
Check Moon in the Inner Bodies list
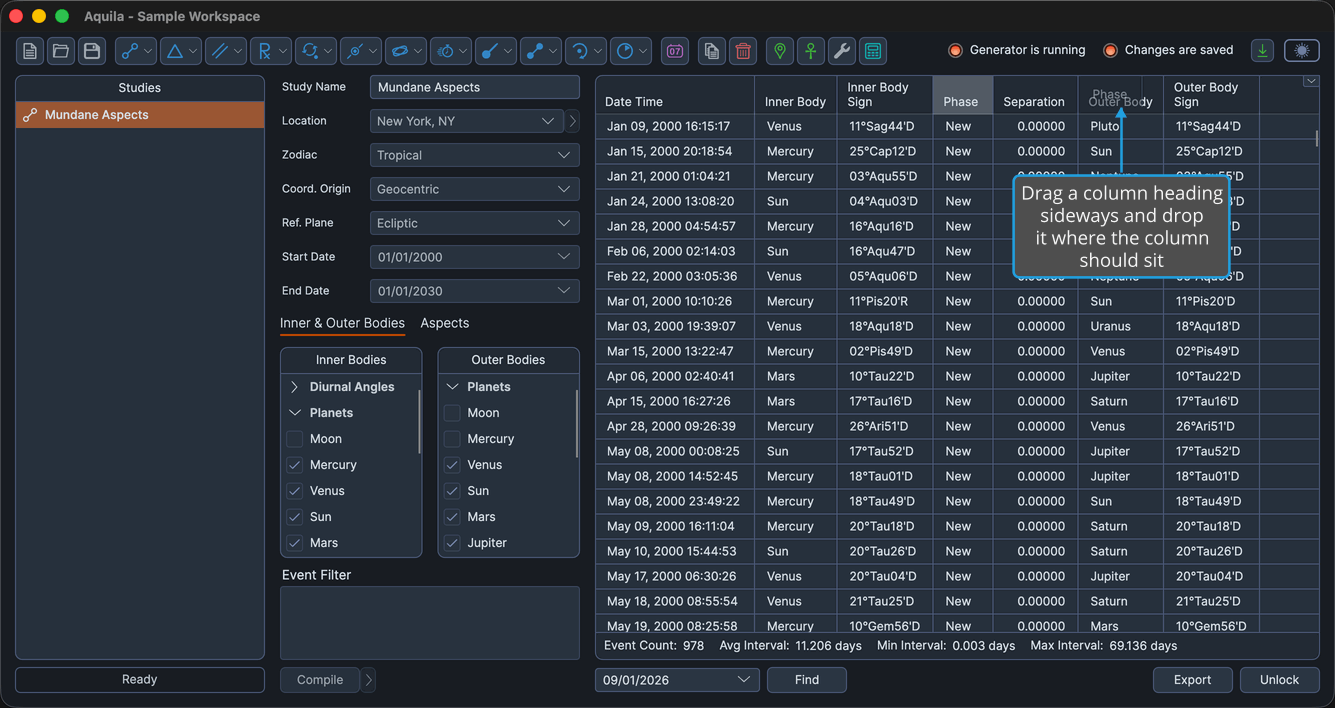click(294, 439)
